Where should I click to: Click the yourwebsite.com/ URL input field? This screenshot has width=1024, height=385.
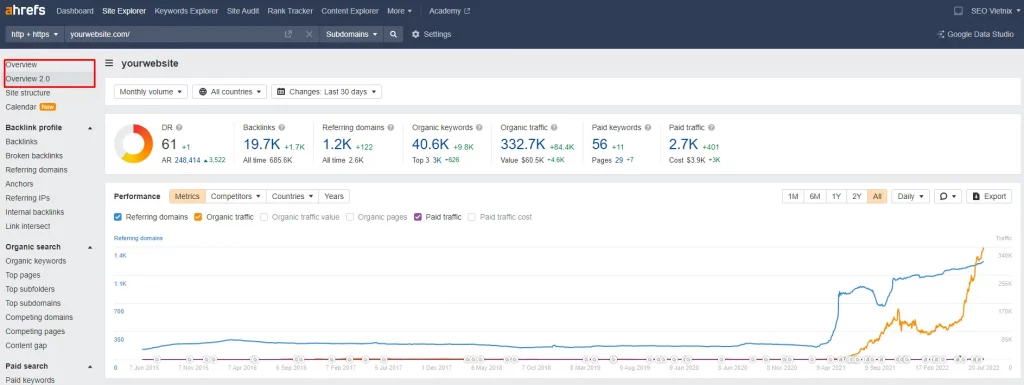click(x=173, y=34)
